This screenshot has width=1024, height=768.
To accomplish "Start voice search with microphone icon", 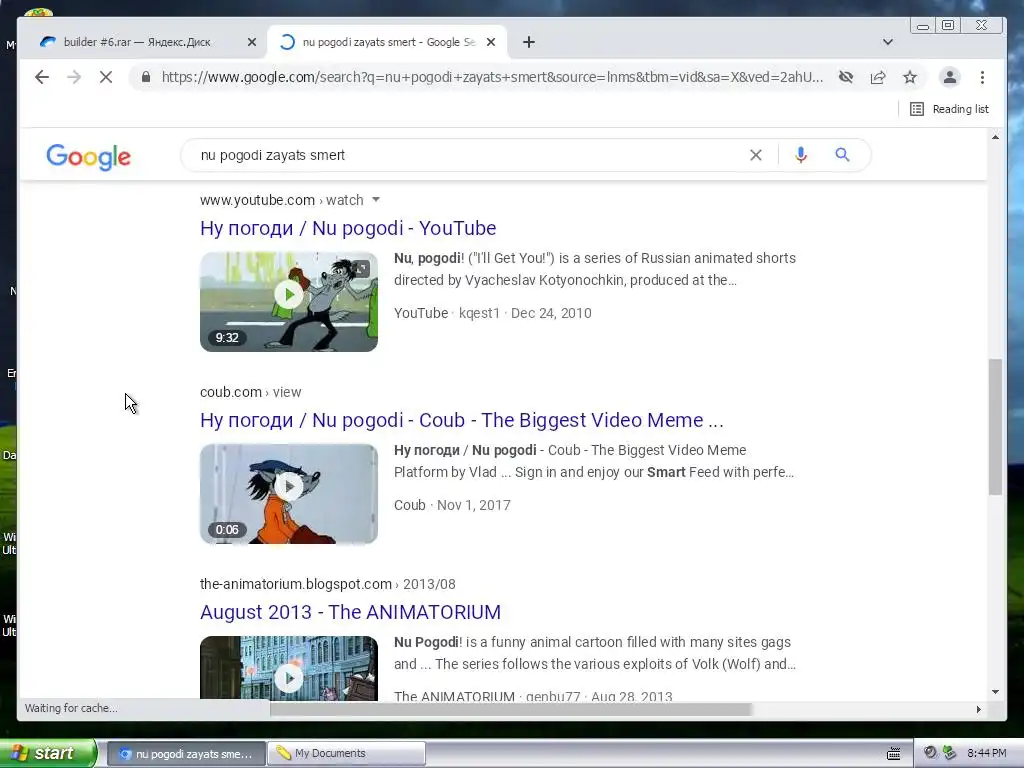I will click(801, 155).
